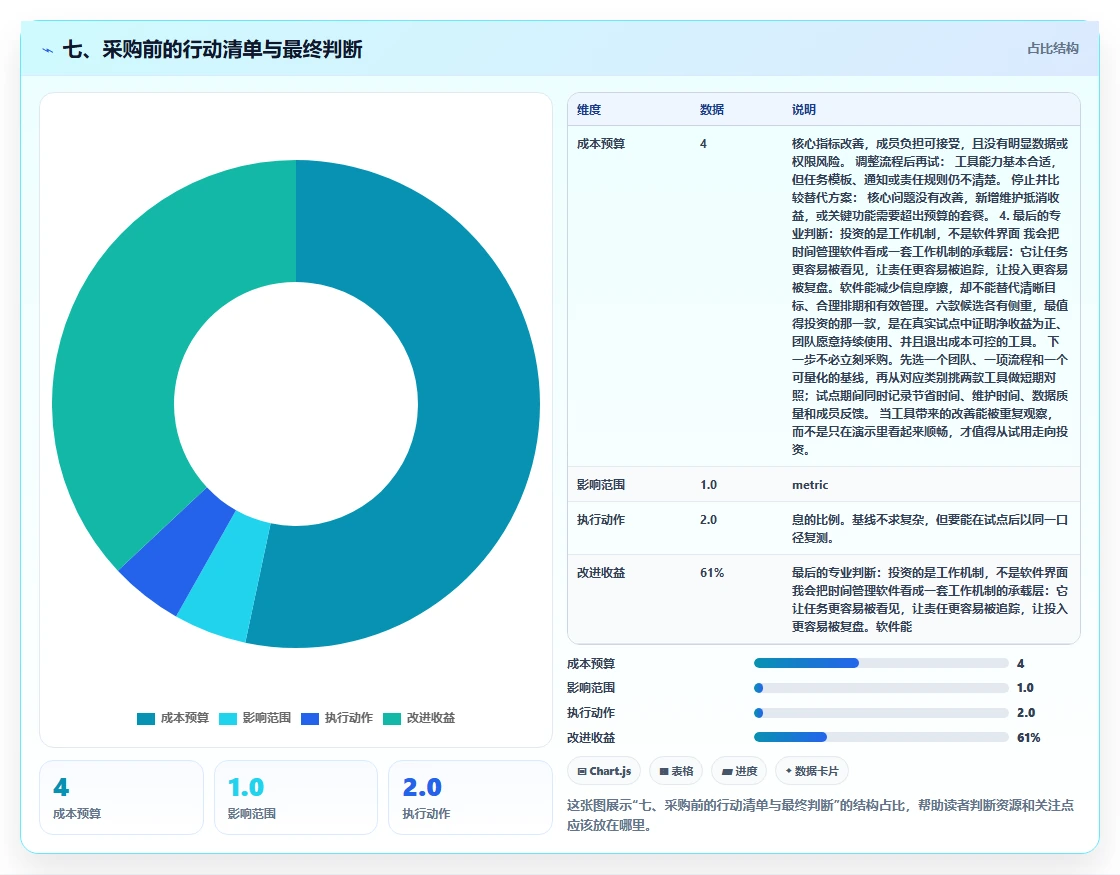The width and height of the screenshot is (1120, 875).
Task: Select the 成本预算 stat card showing 4
Action: 121,797
